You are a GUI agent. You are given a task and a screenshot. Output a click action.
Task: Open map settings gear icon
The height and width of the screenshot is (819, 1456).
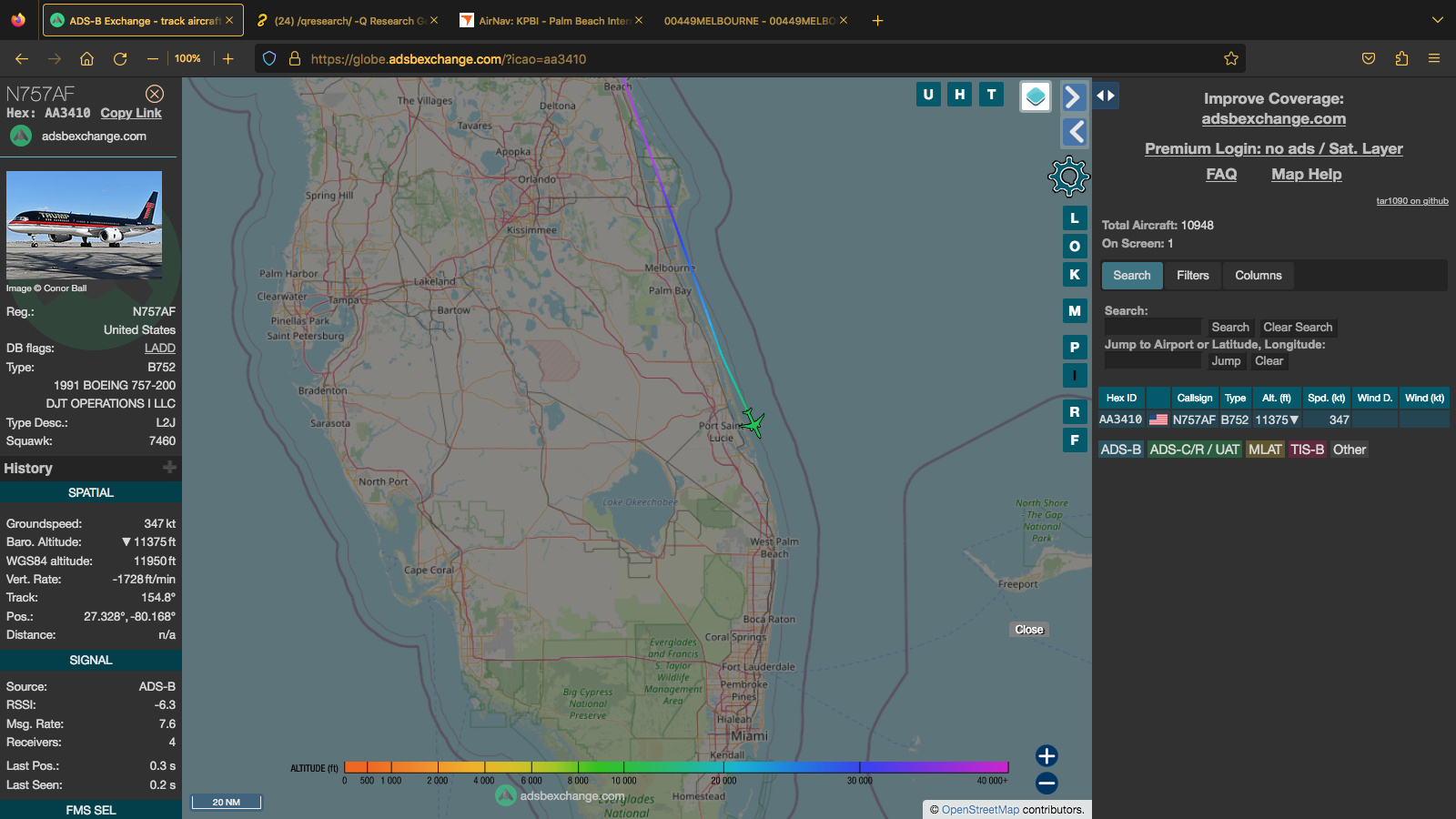click(x=1068, y=177)
